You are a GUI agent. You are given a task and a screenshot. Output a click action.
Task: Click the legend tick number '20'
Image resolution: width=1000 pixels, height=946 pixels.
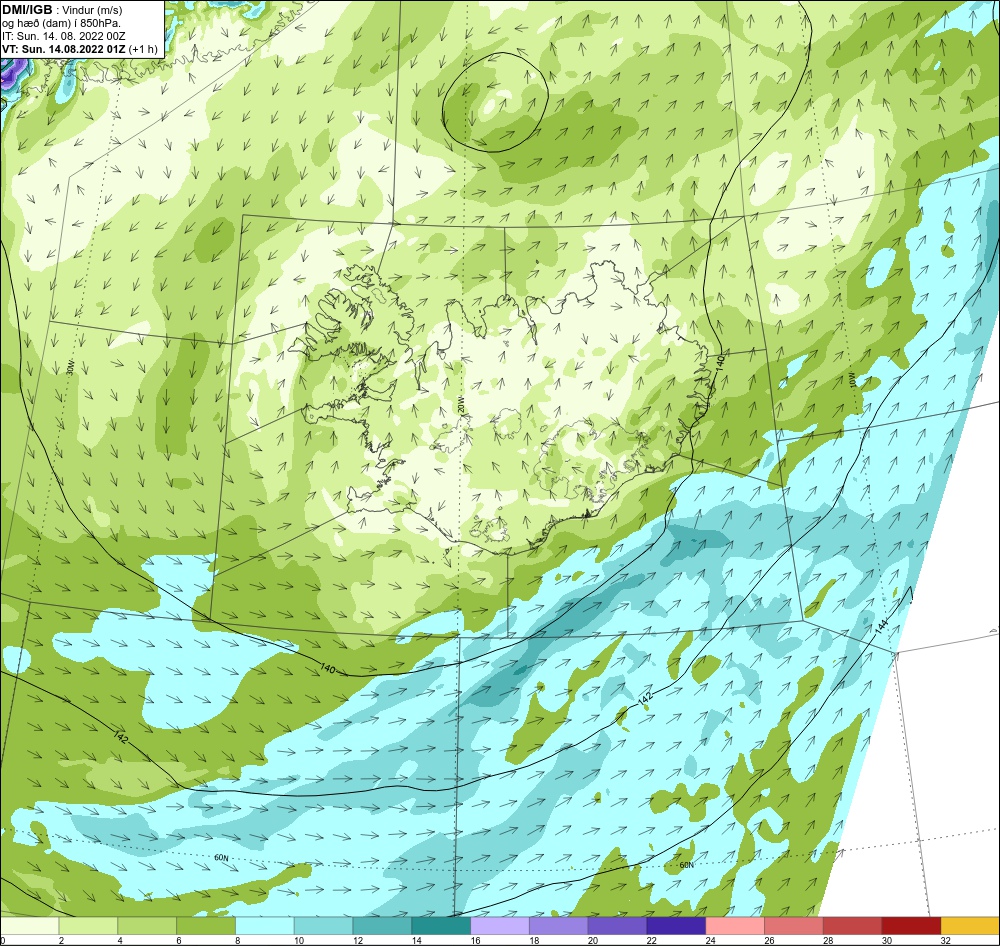click(x=592, y=940)
